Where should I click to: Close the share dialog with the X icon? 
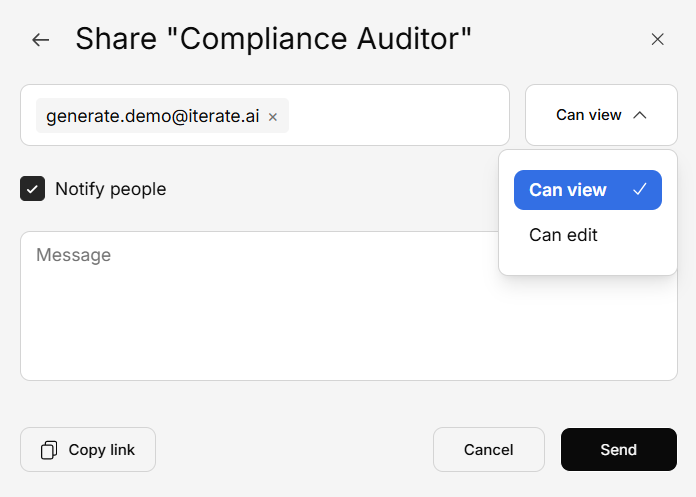[x=657, y=39]
